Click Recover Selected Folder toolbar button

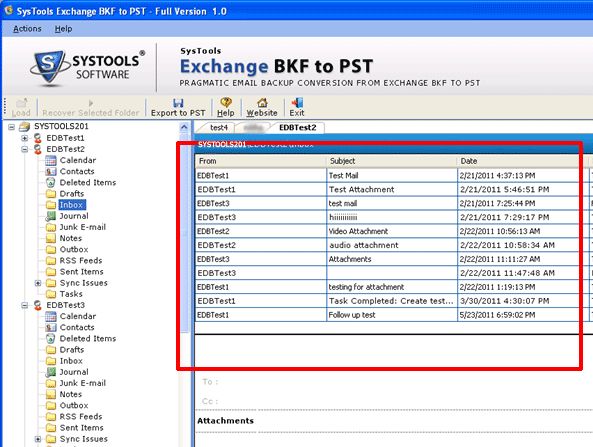[x=91, y=107]
